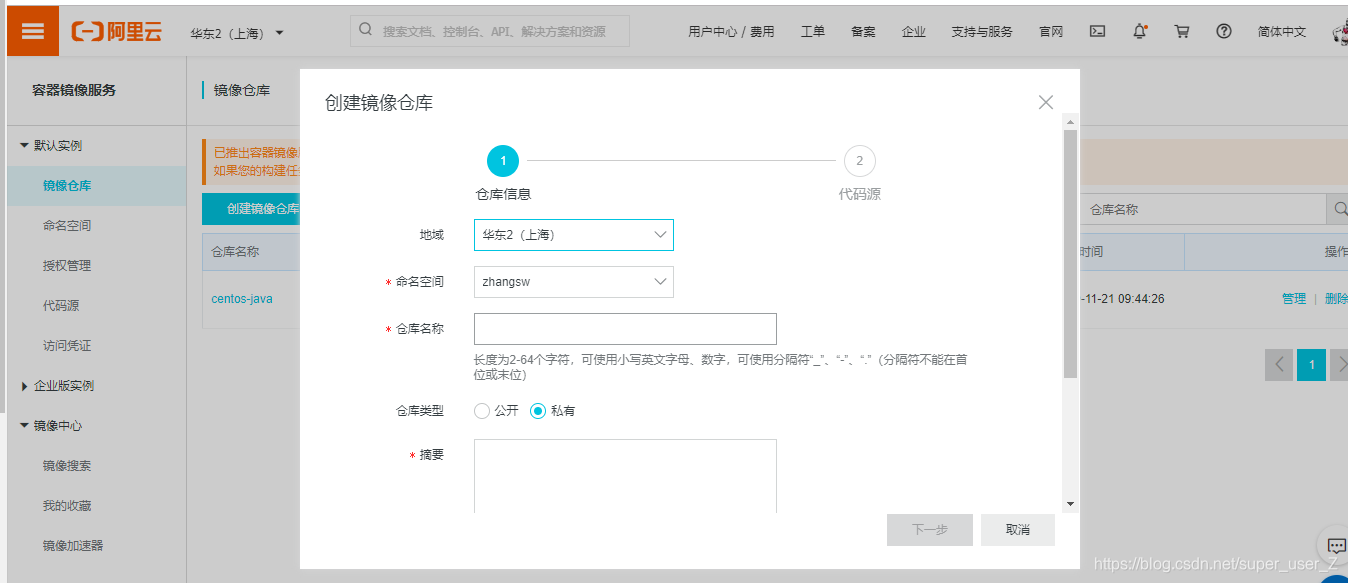
Task: Close the 创建镜像仓库 dialog
Action: (x=1046, y=102)
